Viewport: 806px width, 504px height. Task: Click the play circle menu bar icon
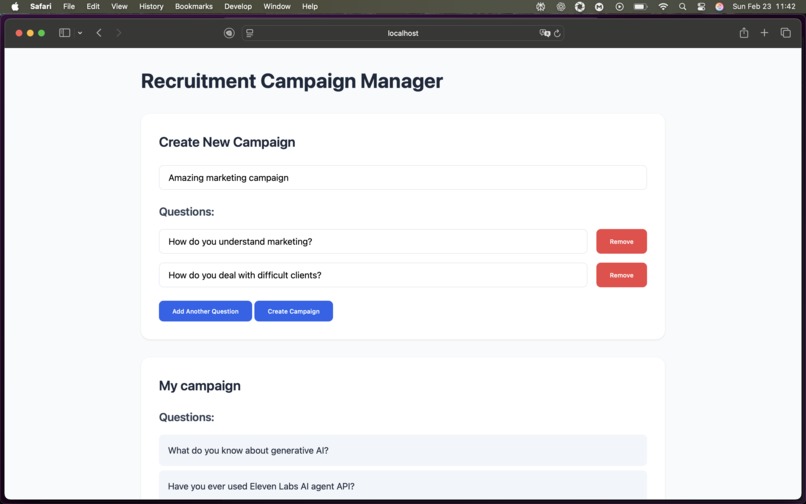pyautogui.click(x=619, y=7)
